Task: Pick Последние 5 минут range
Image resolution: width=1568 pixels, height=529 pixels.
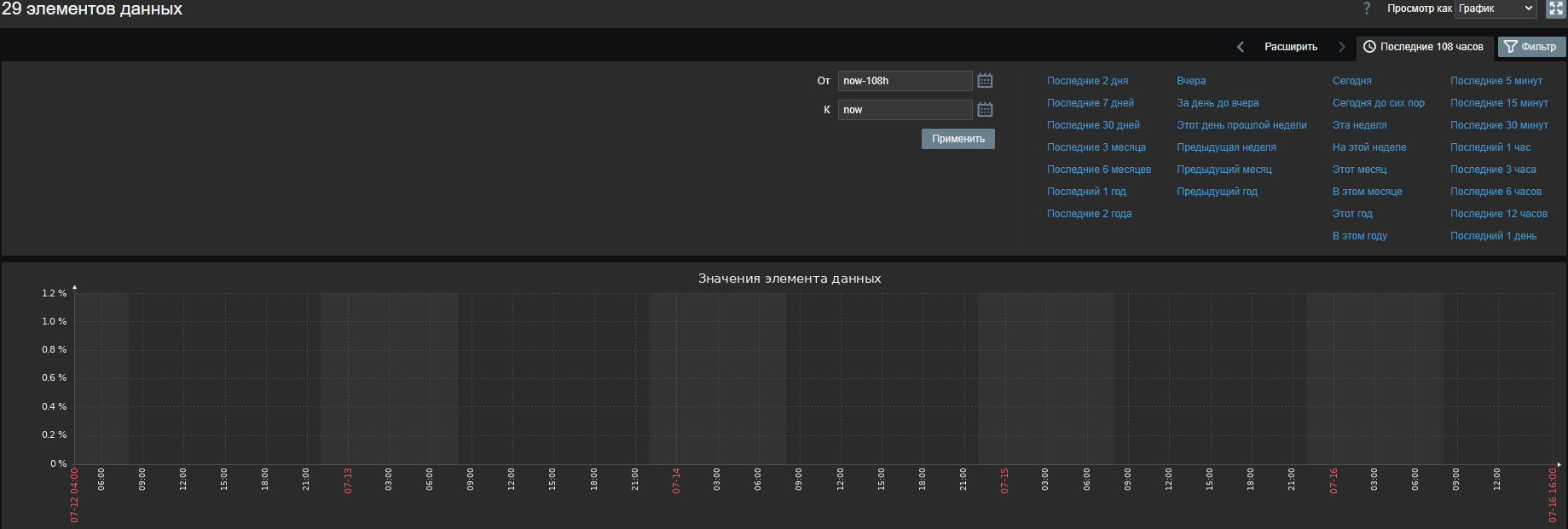Action: [1496, 81]
